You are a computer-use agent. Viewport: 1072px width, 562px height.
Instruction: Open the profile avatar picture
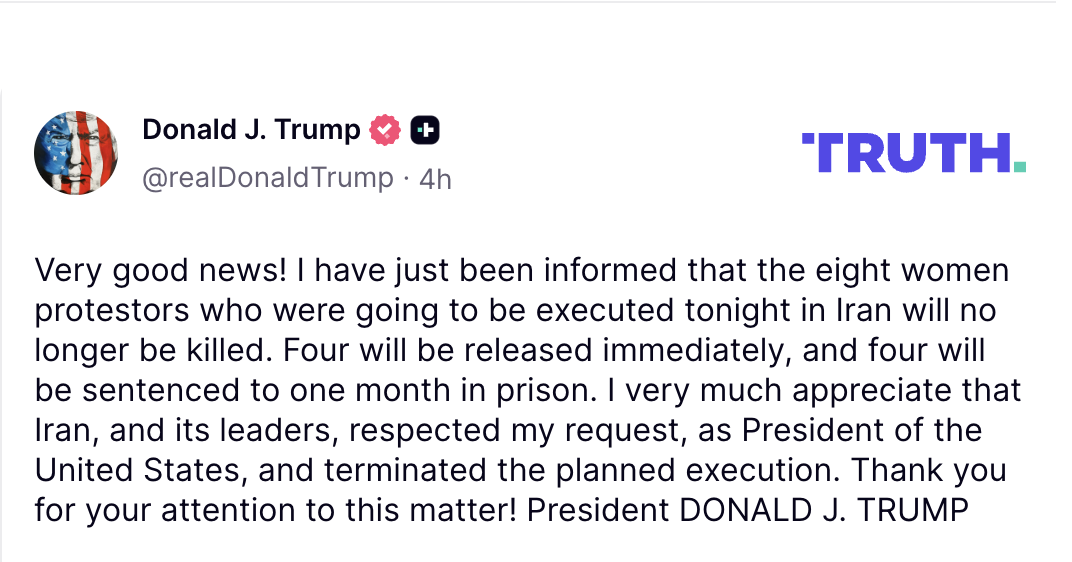(77, 152)
